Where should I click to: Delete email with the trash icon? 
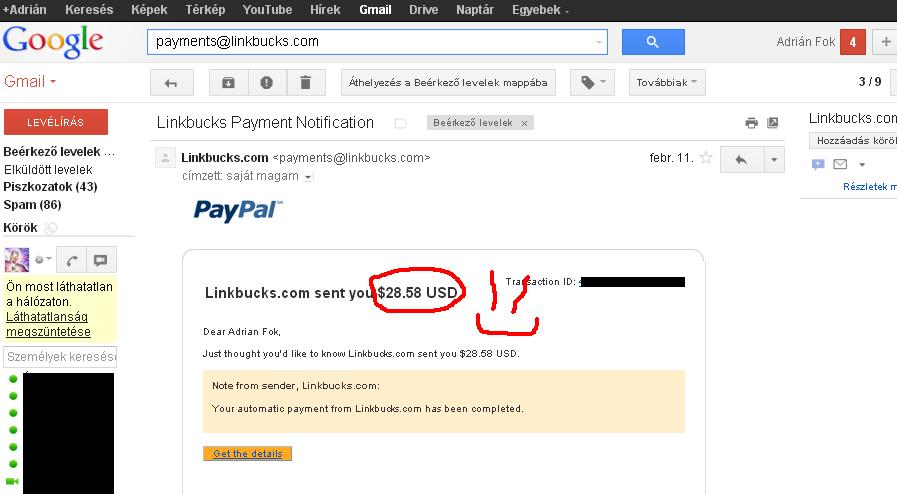click(305, 83)
